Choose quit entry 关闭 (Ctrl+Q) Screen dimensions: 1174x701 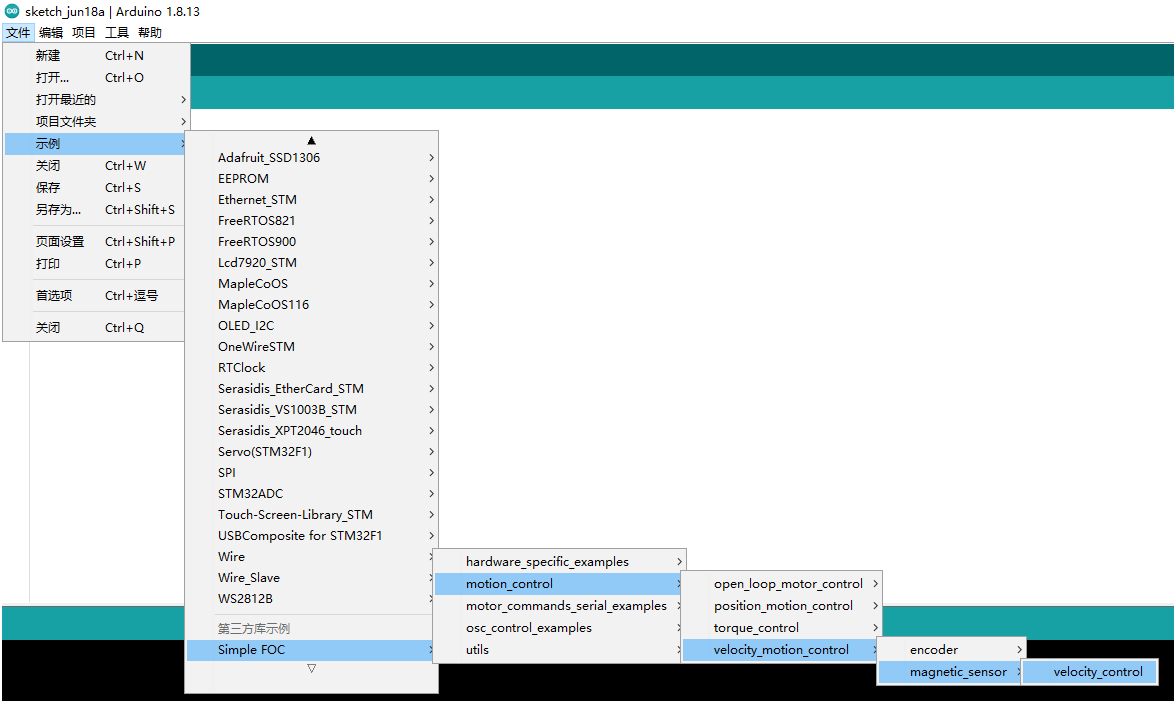click(x=96, y=328)
